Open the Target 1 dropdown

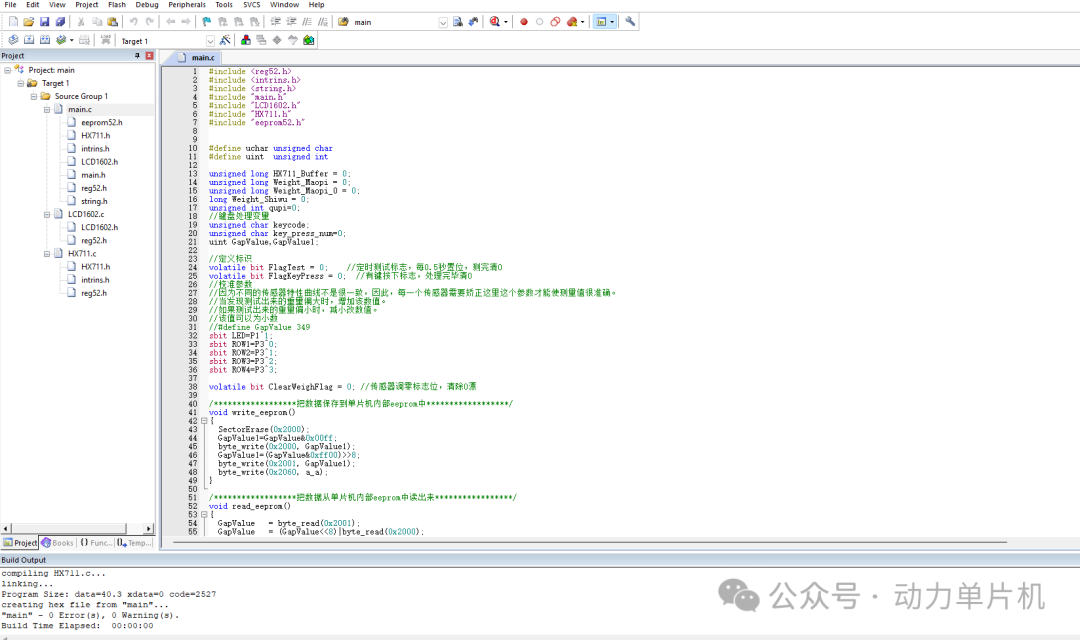(210, 41)
